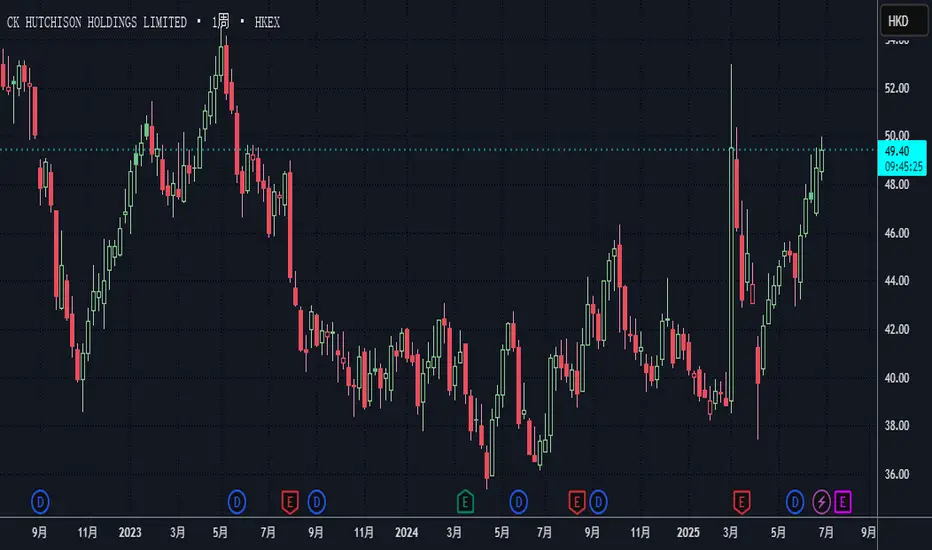932x550 pixels.
Task: Click the 09:45:25 countdown under current price
Action: coord(903,166)
